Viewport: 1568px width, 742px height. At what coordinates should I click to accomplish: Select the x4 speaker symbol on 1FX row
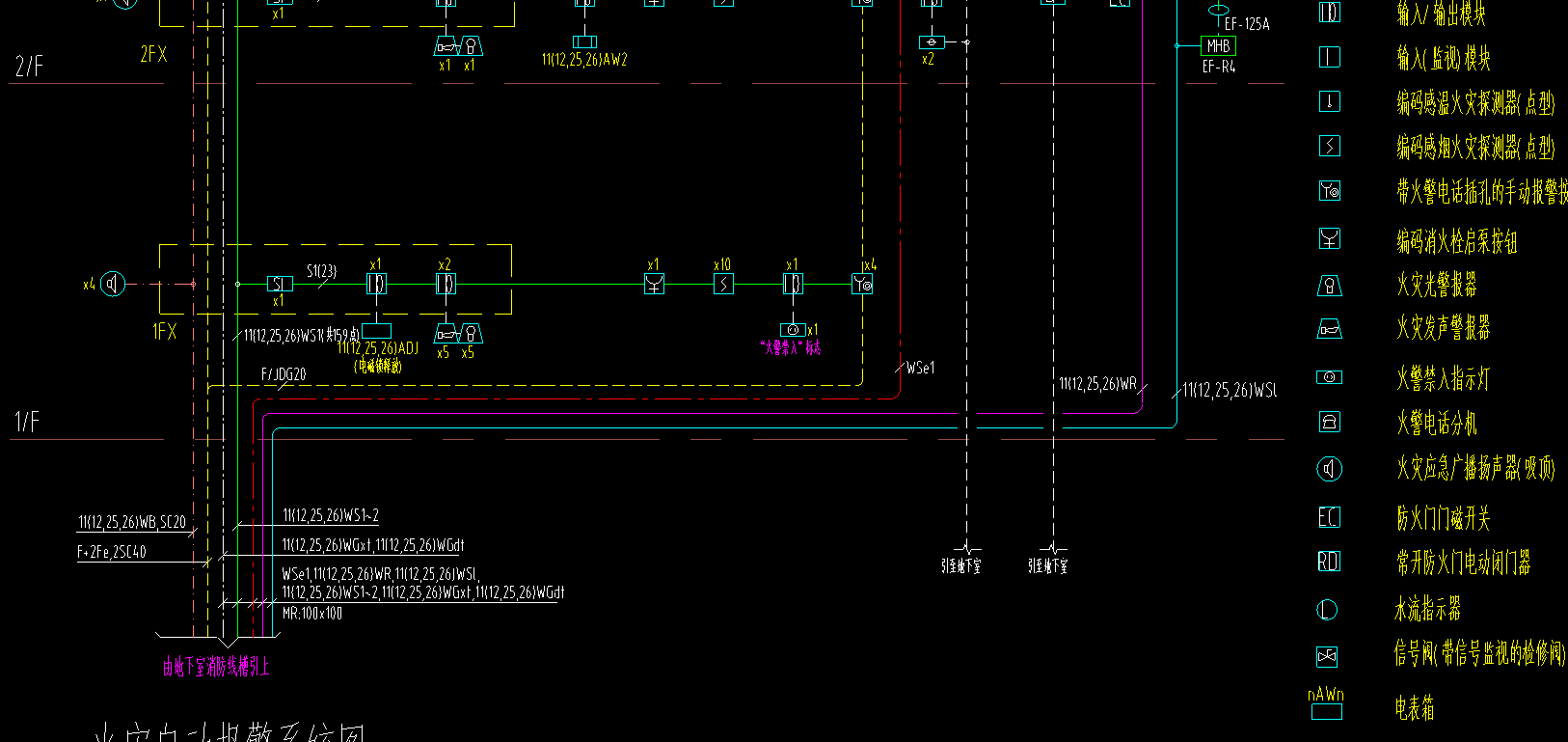[113, 284]
